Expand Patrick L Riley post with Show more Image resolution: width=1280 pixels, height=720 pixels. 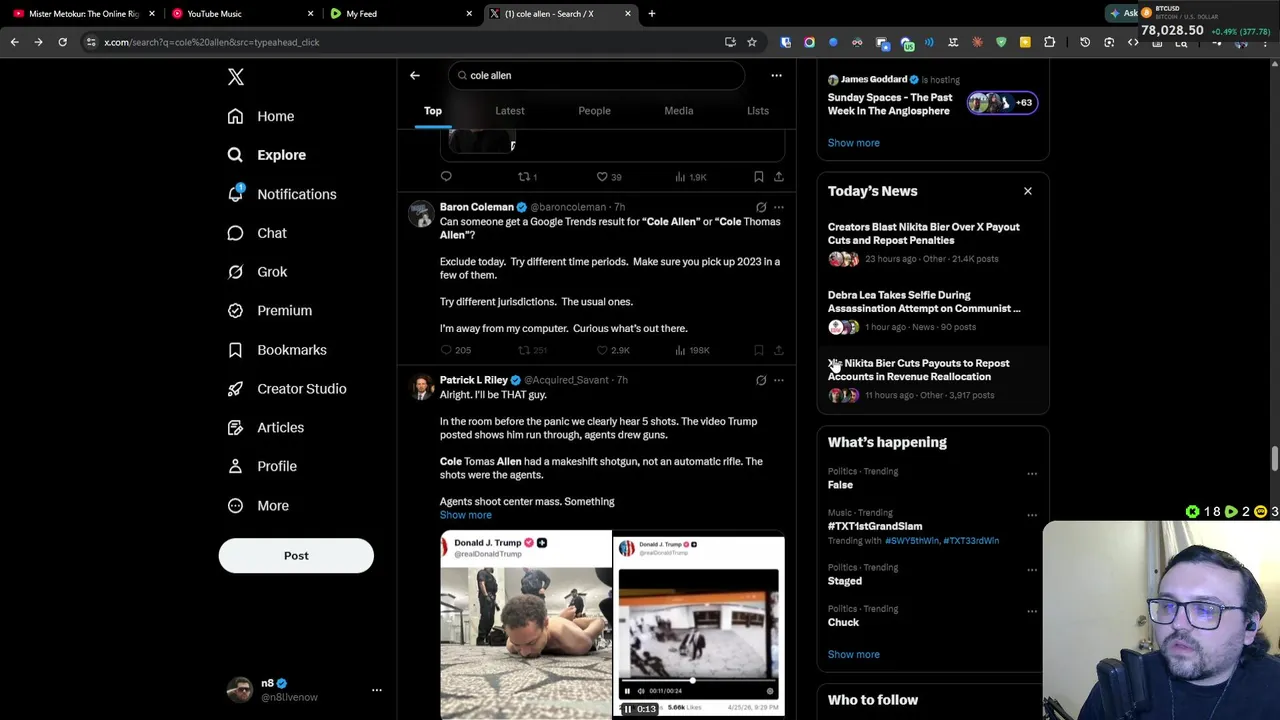pos(466,515)
